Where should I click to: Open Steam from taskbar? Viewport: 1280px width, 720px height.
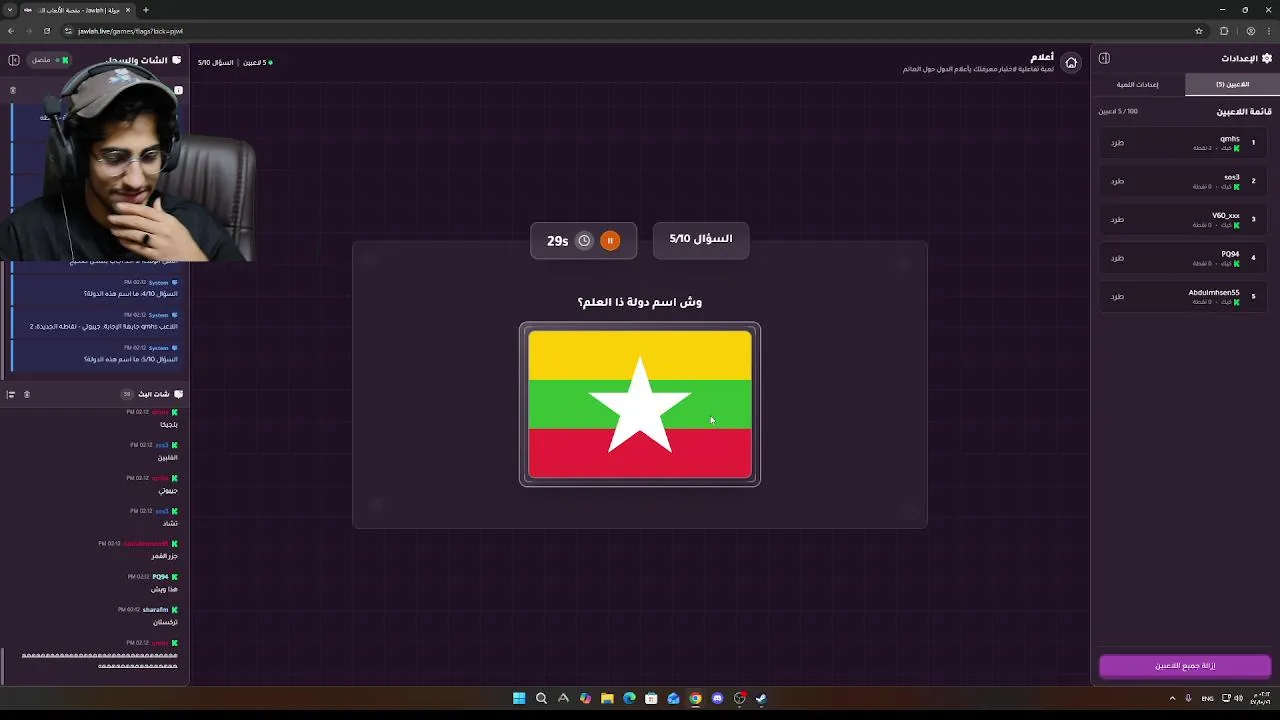(761, 698)
